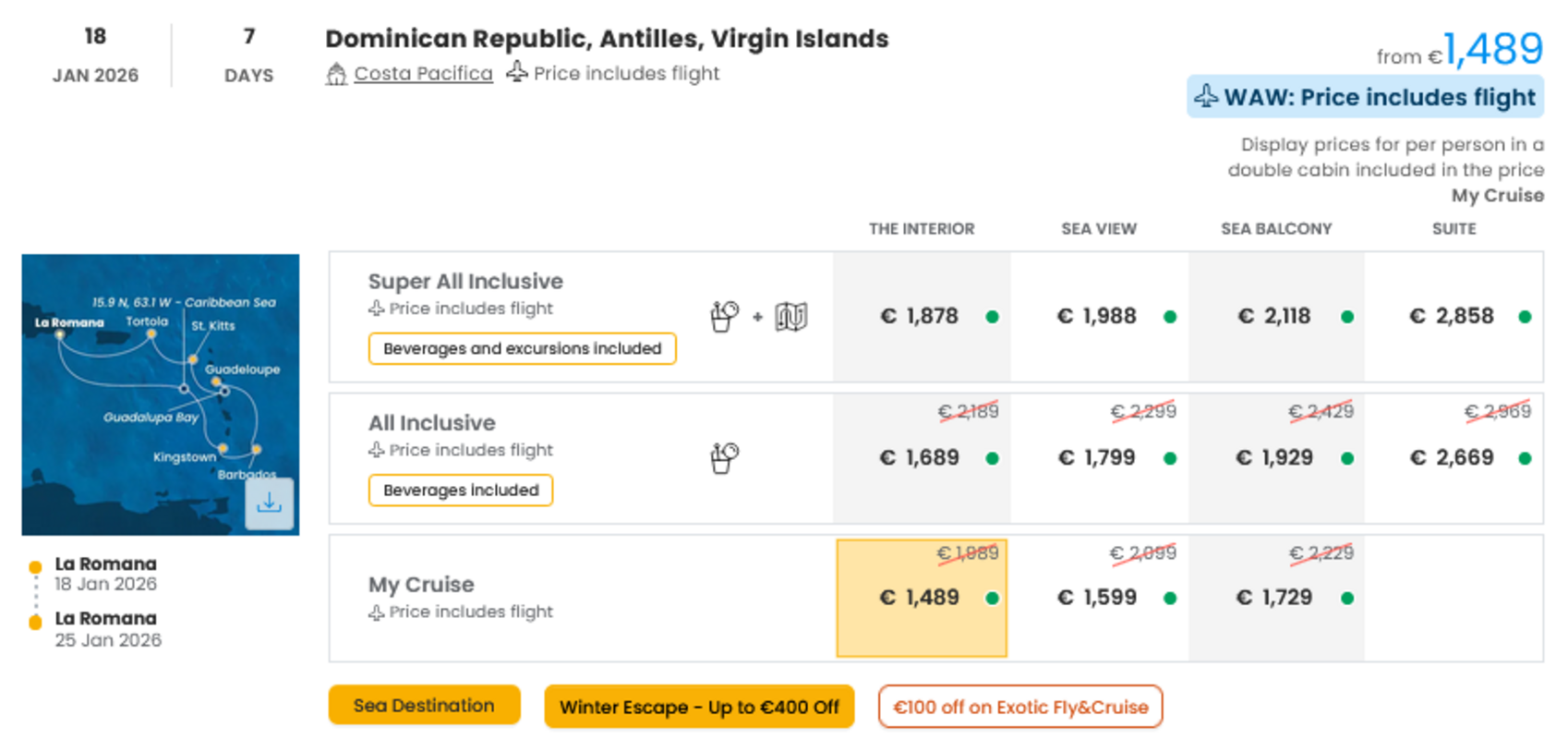Click €100 off on Exotic Fly&Cruise badge
This screenshot has height=739, width=1568.
1020,708
